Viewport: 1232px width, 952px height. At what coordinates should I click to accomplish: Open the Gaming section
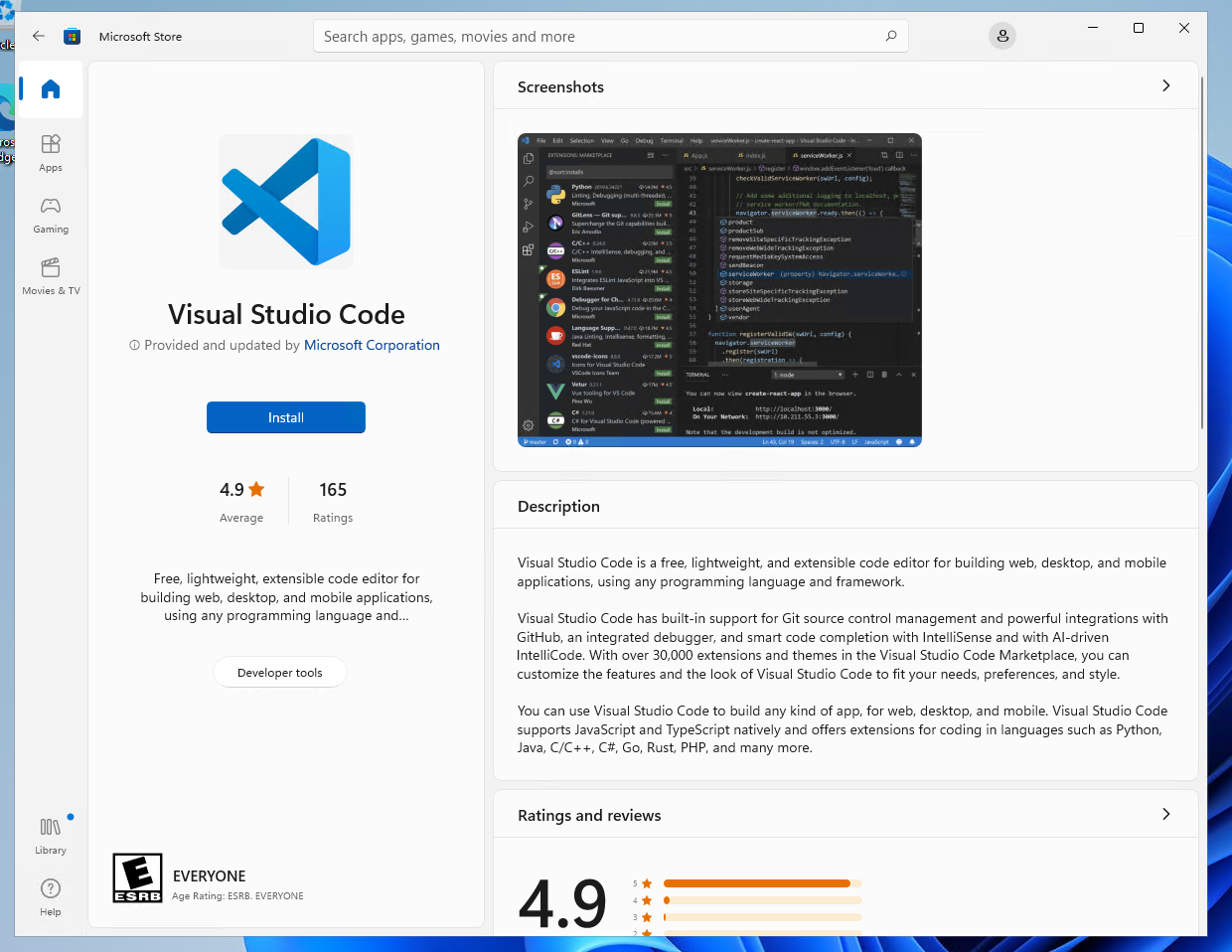[51, 215]
